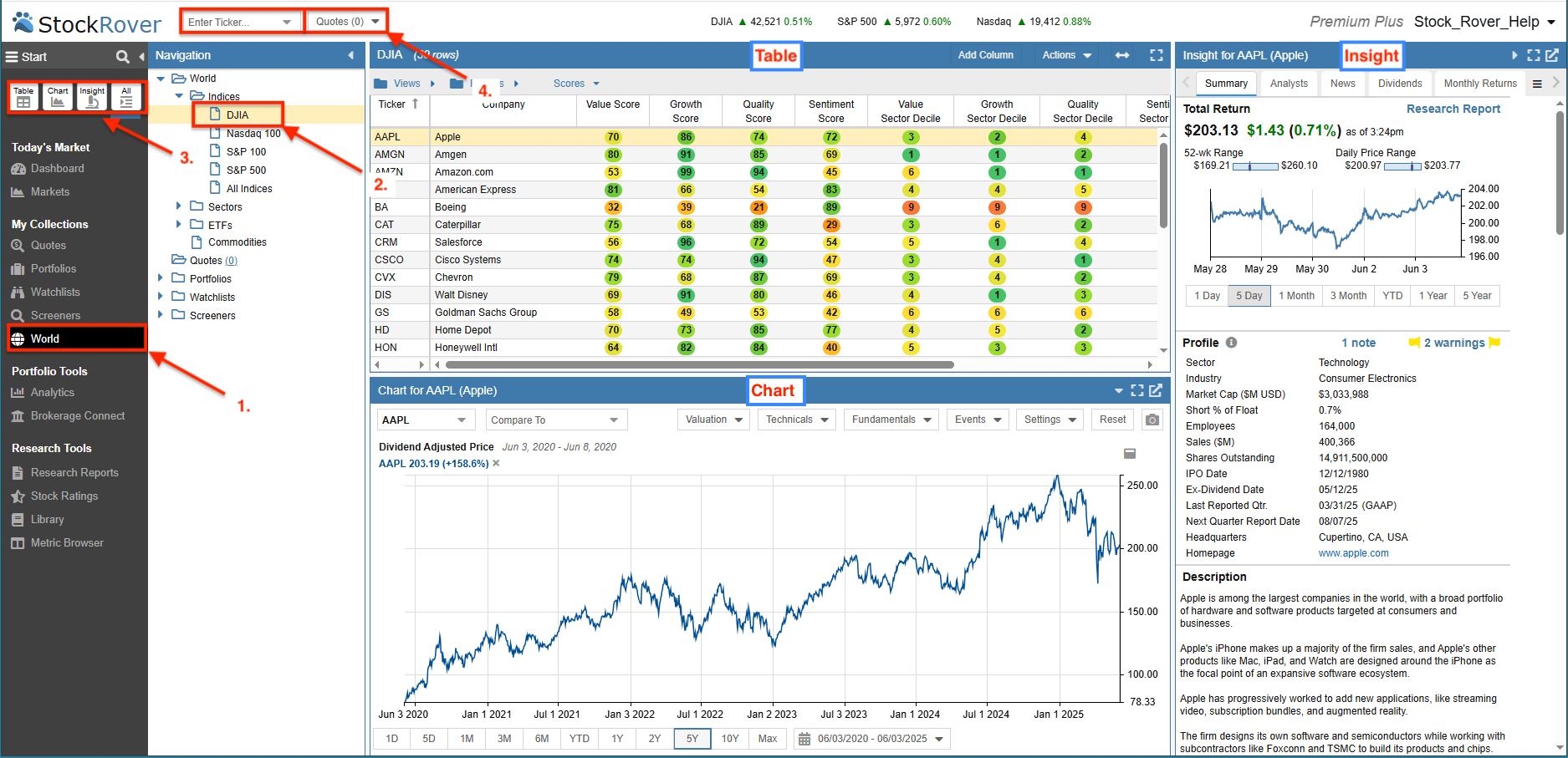Click the Table panel horizontal expand arrows icon
The height and width of the screenshot is (758, 1568).
(x=1122, y=55)
